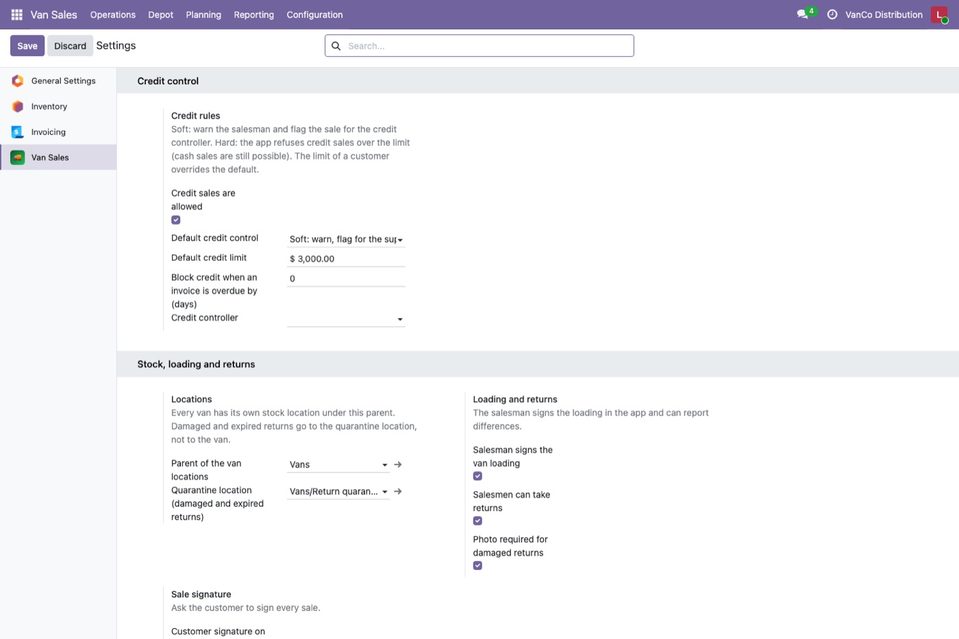The image size is (959, 639).
Task: Open the apps grid menu
Action: (x=17, y=15)
